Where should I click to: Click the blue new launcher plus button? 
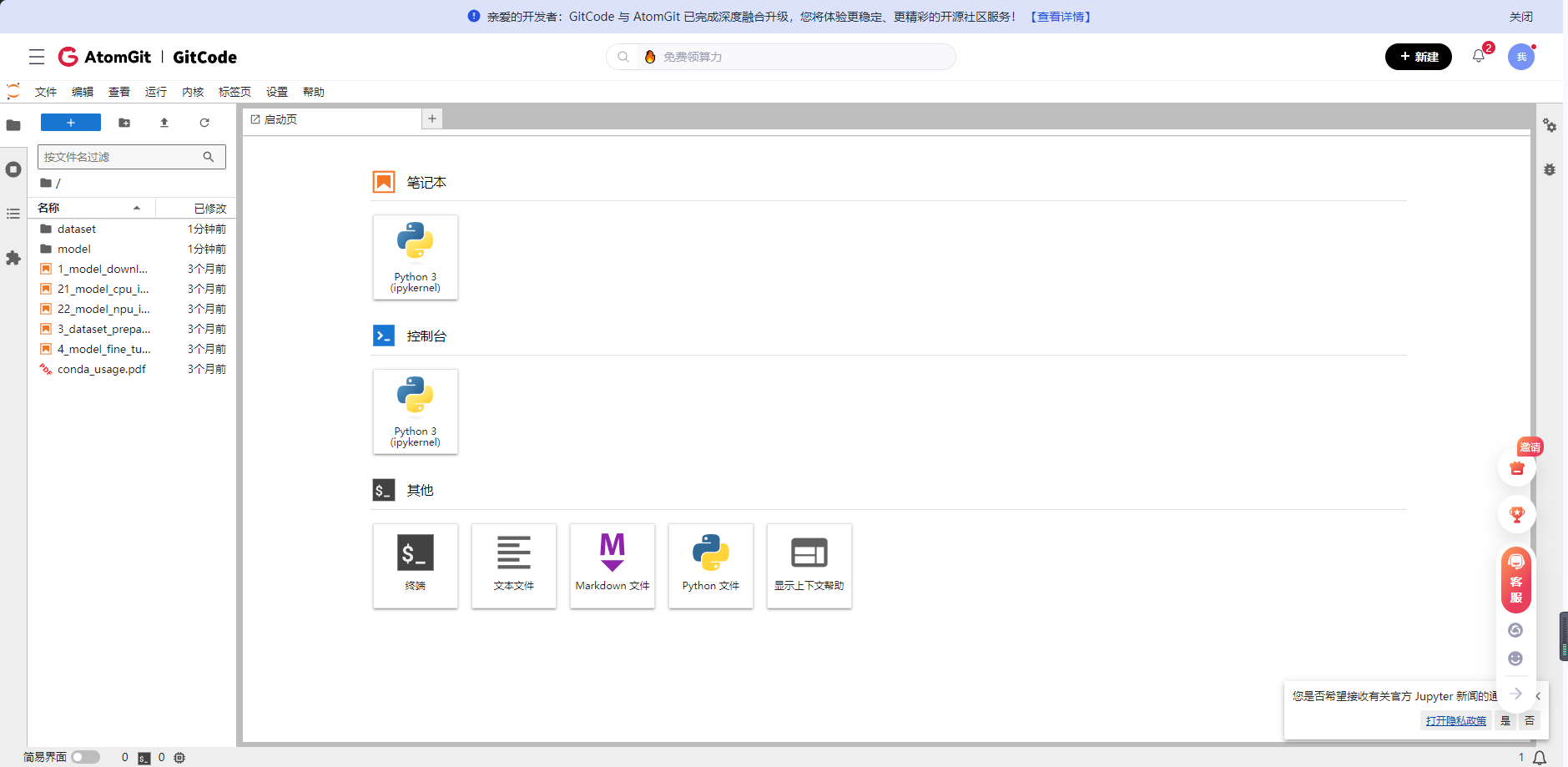pos(71,123)
